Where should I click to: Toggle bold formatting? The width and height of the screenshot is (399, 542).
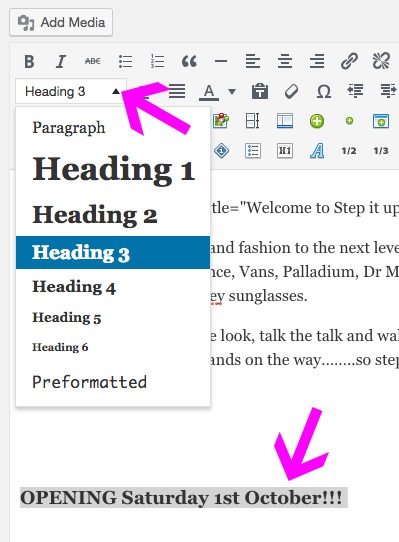click(29, 62)
